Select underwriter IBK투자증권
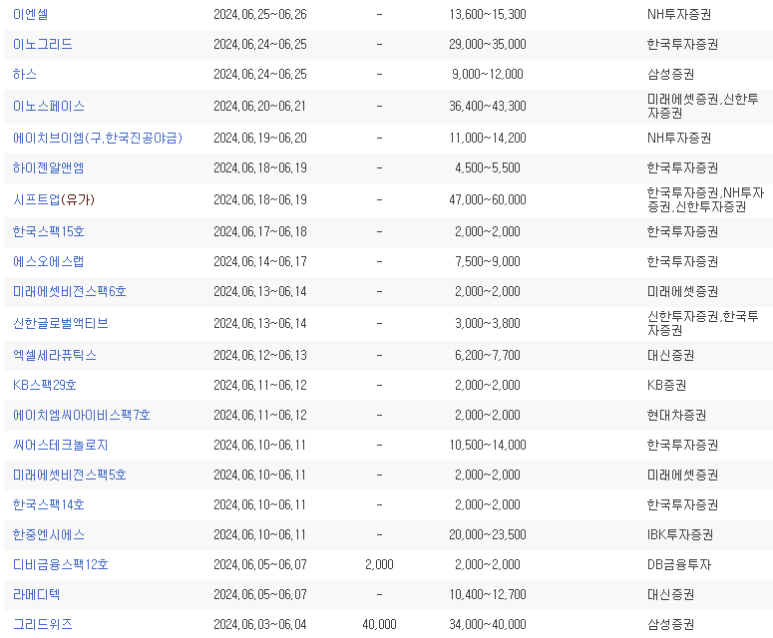This screenshot has width=773, height=638. pos(680,534)
